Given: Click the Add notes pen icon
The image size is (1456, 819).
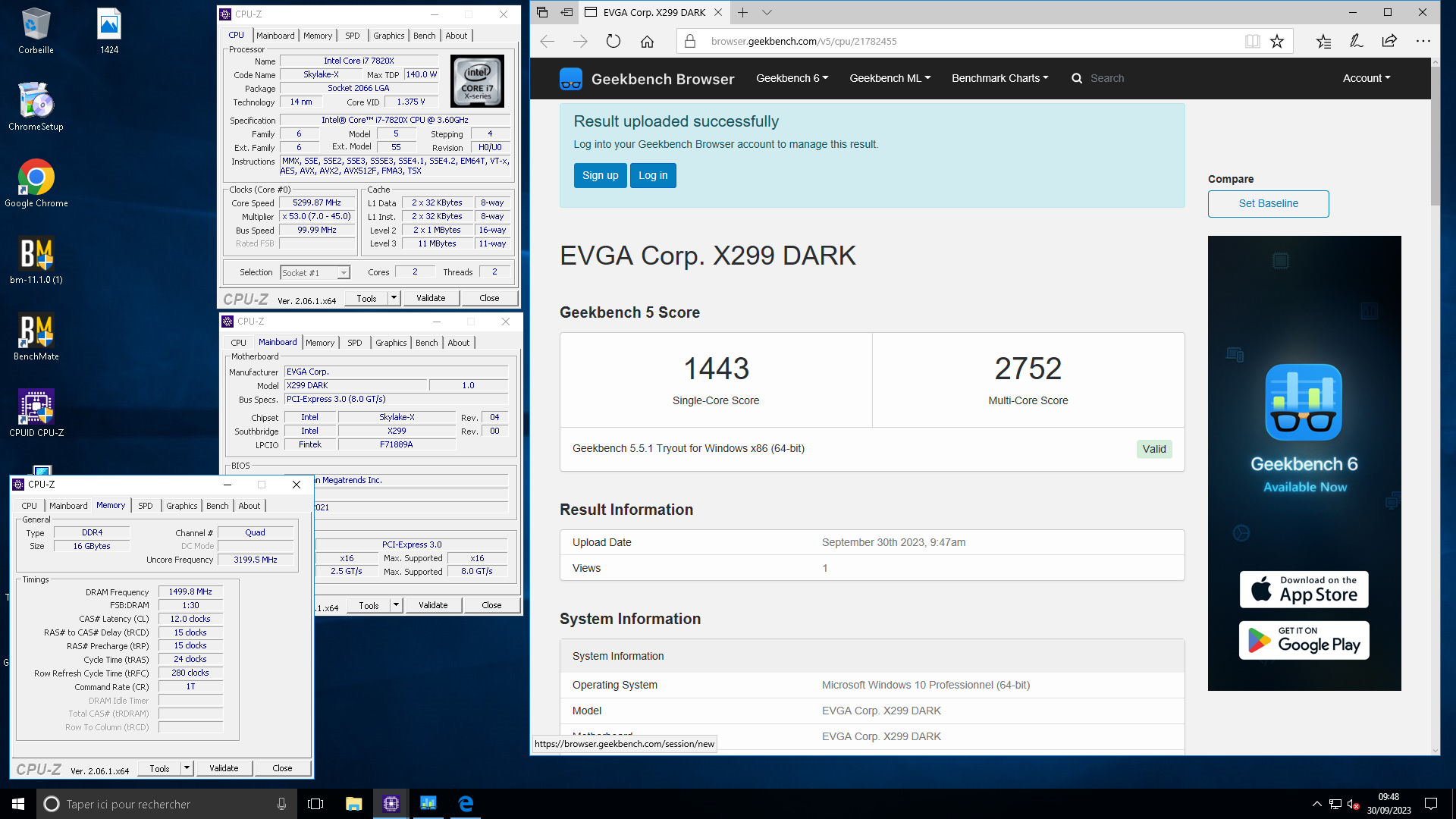Looking at the screenshot, I should click(x=1357, y=42).
